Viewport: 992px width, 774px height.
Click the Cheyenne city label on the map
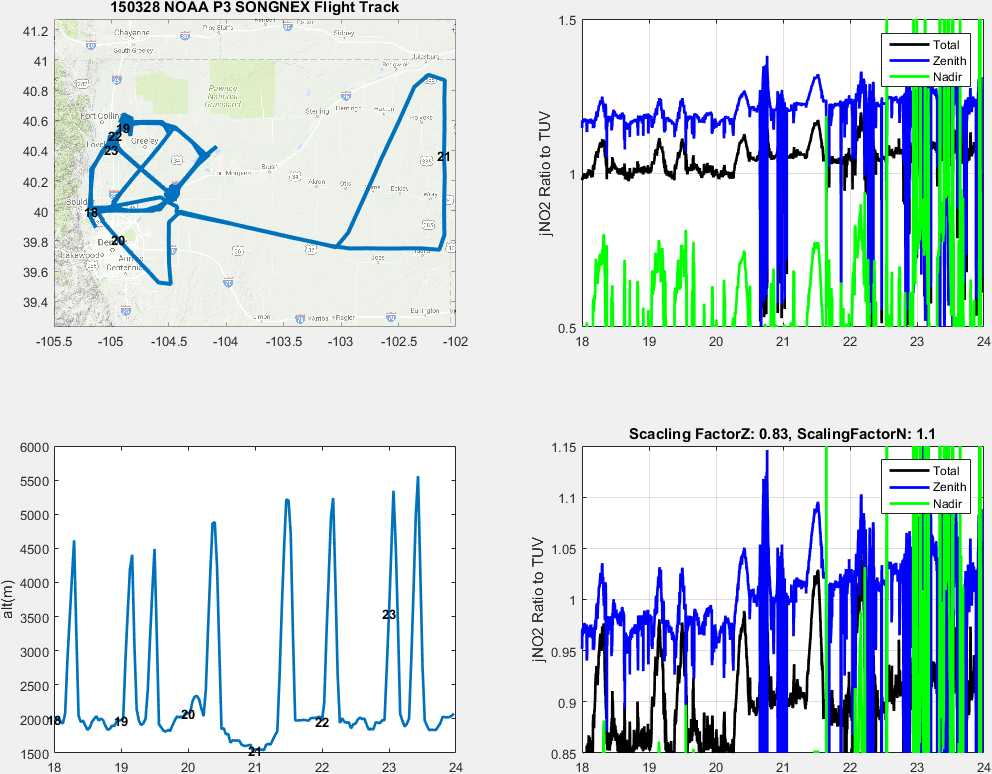point(131,32)
